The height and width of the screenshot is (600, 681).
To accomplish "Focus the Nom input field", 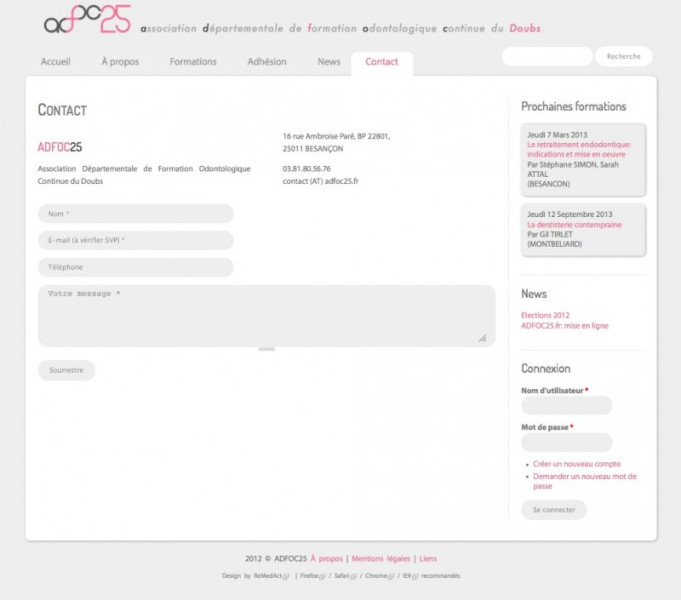I will (x=135, y=214).
